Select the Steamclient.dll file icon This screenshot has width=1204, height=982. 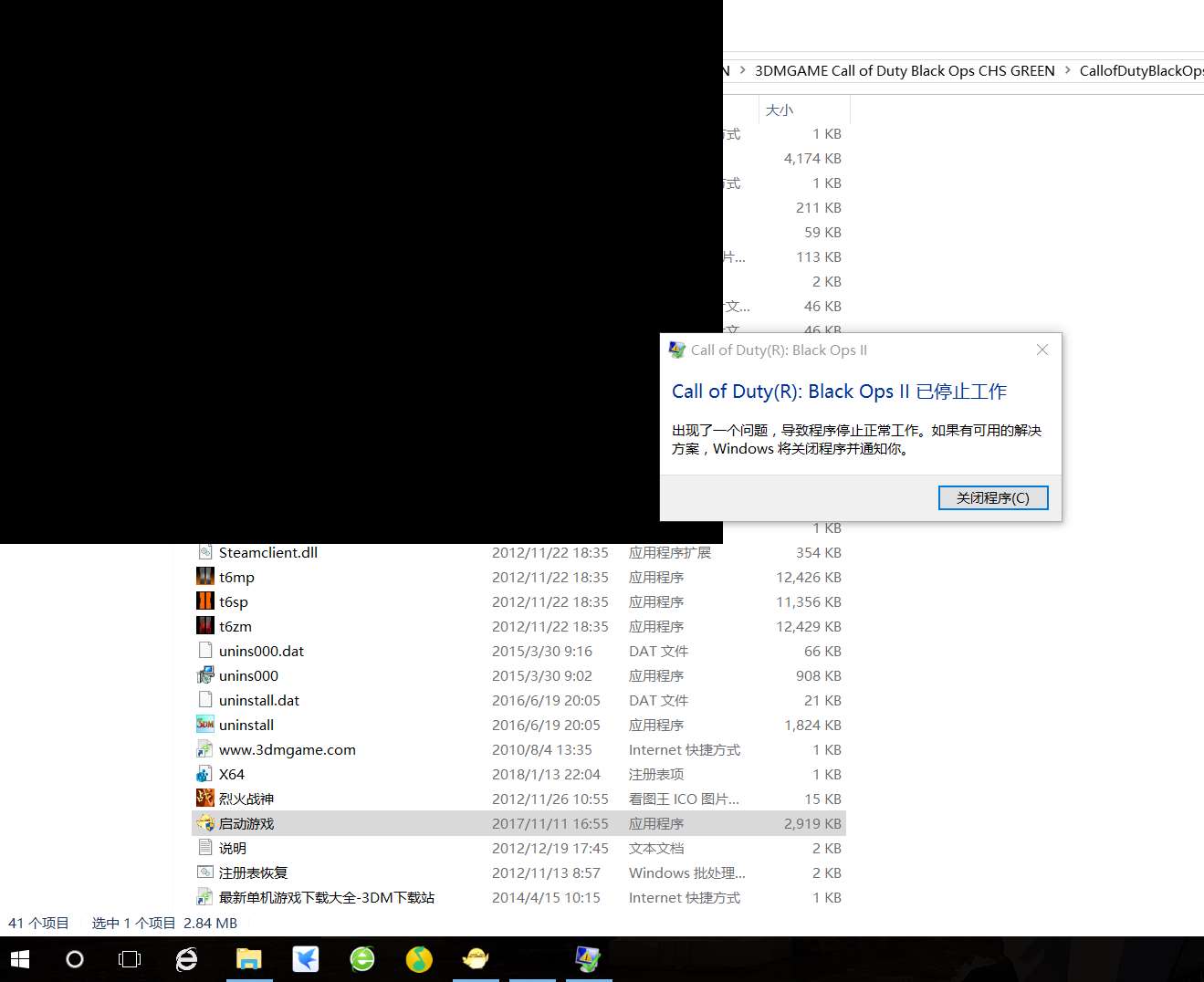coord(205,552)
